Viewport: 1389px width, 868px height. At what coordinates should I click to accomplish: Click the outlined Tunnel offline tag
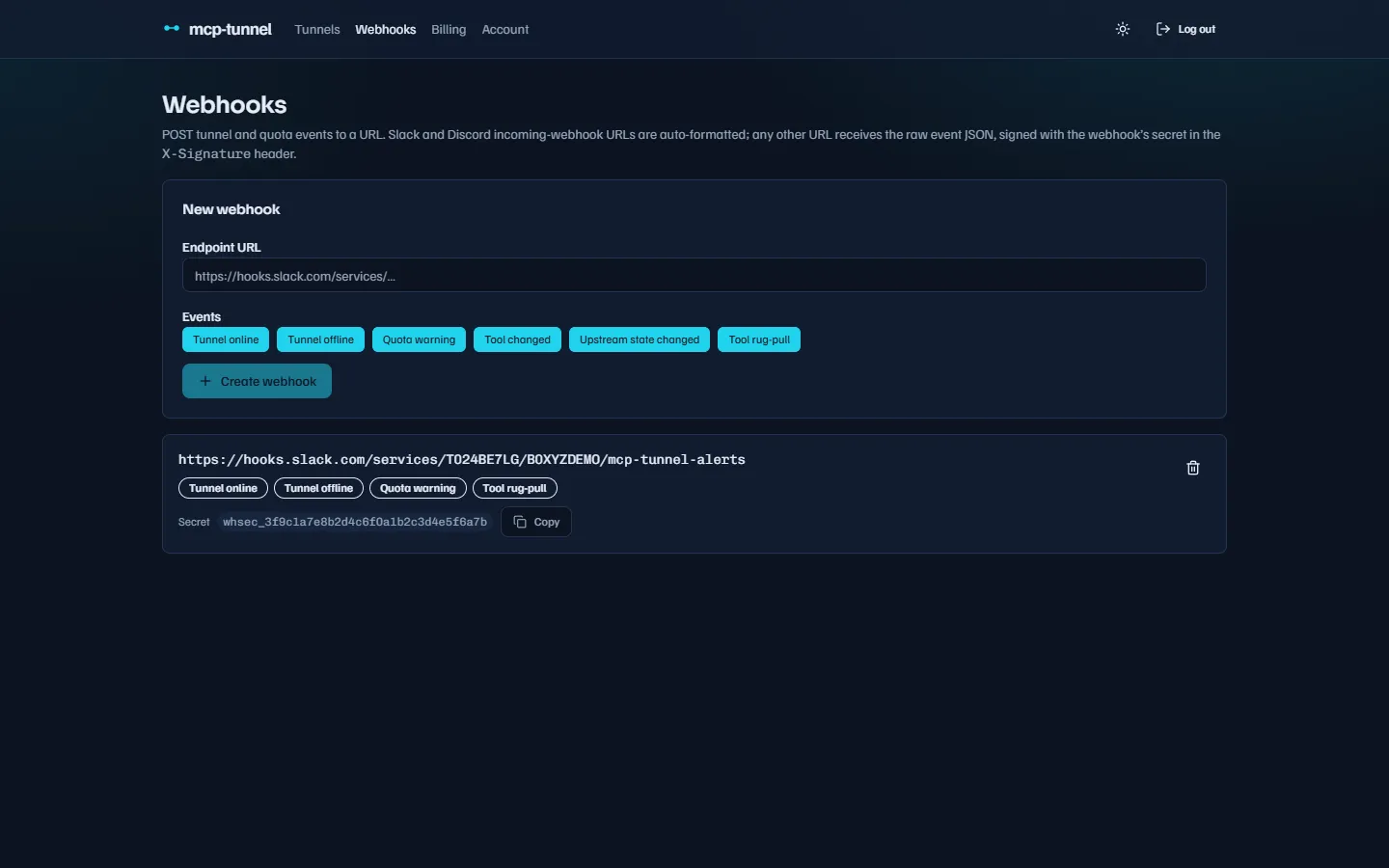tap(318, 488)
